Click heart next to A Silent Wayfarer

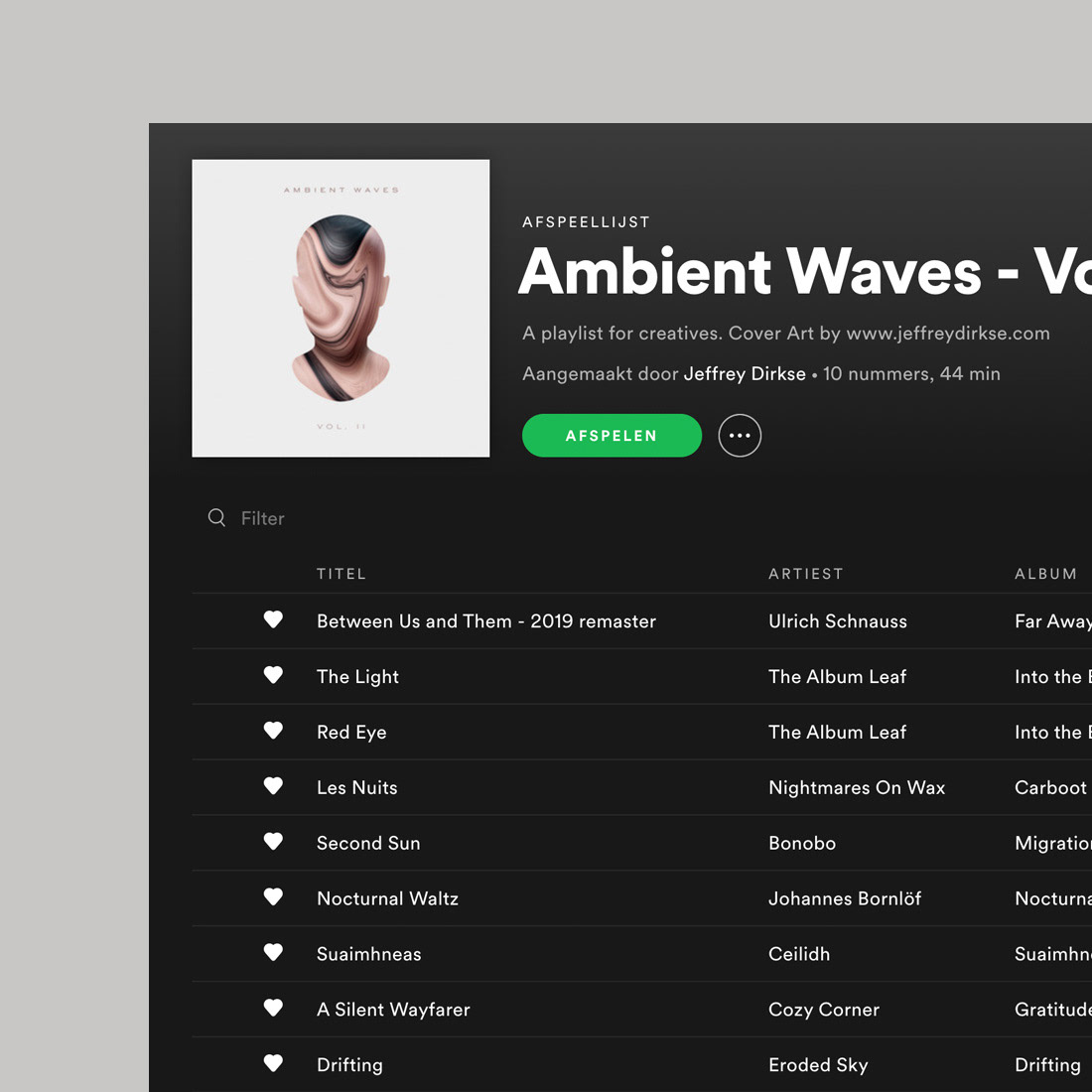(x=273, y=1008)
